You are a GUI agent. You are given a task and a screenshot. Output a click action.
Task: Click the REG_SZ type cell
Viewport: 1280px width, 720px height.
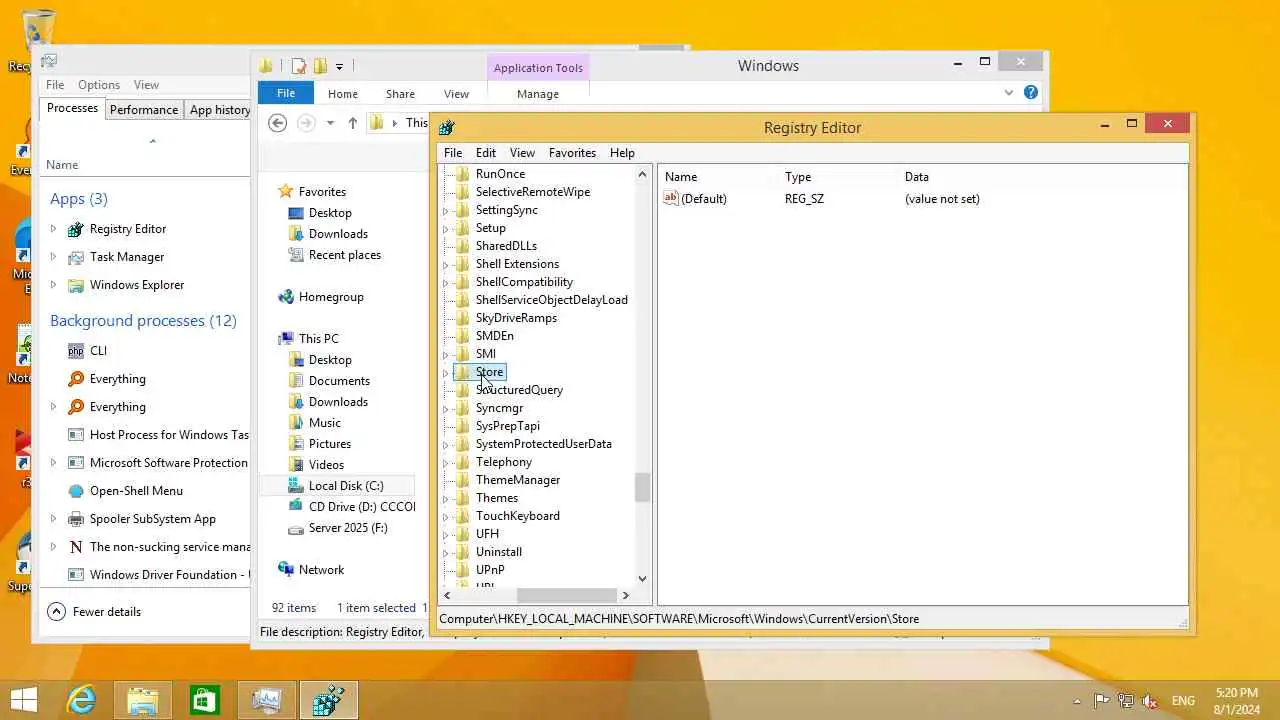click(x=804, y=199)
